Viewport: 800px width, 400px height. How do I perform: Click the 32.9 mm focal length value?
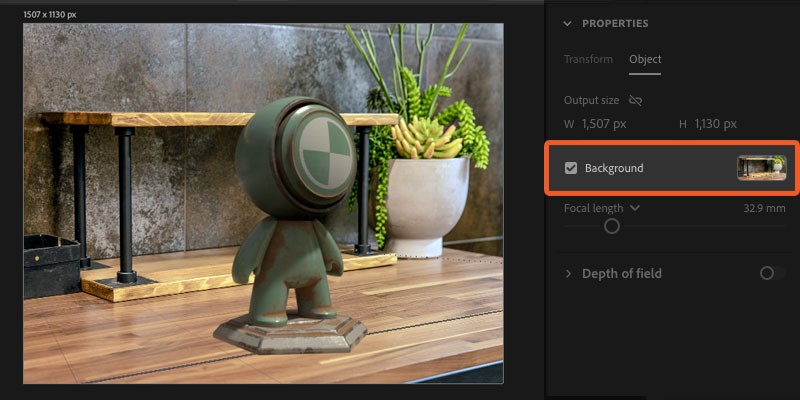coord(764,208)
